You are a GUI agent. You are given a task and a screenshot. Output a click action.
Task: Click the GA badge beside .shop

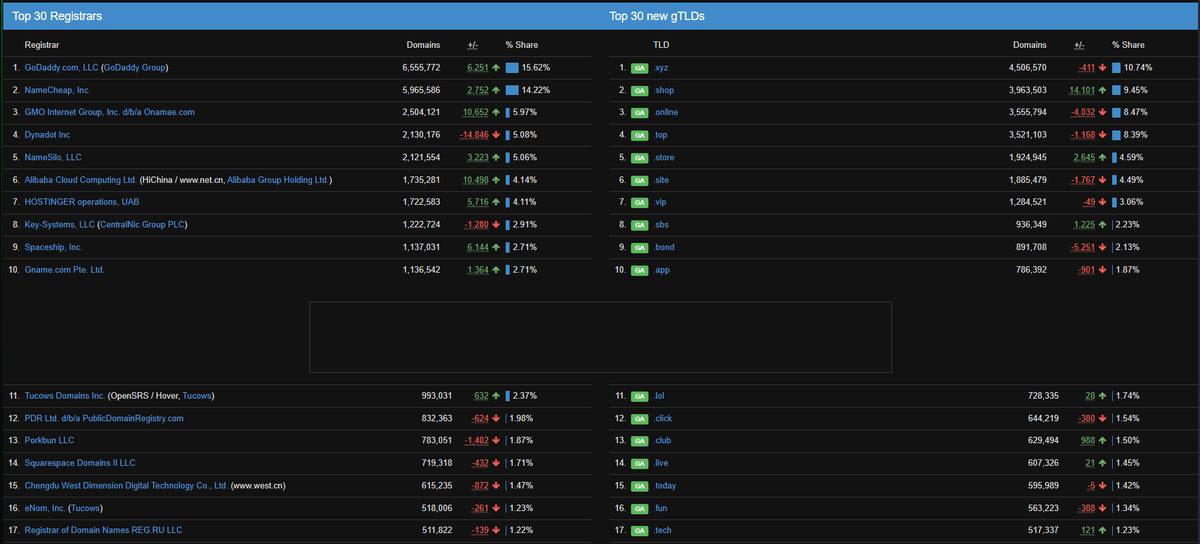tap(639, 90)
